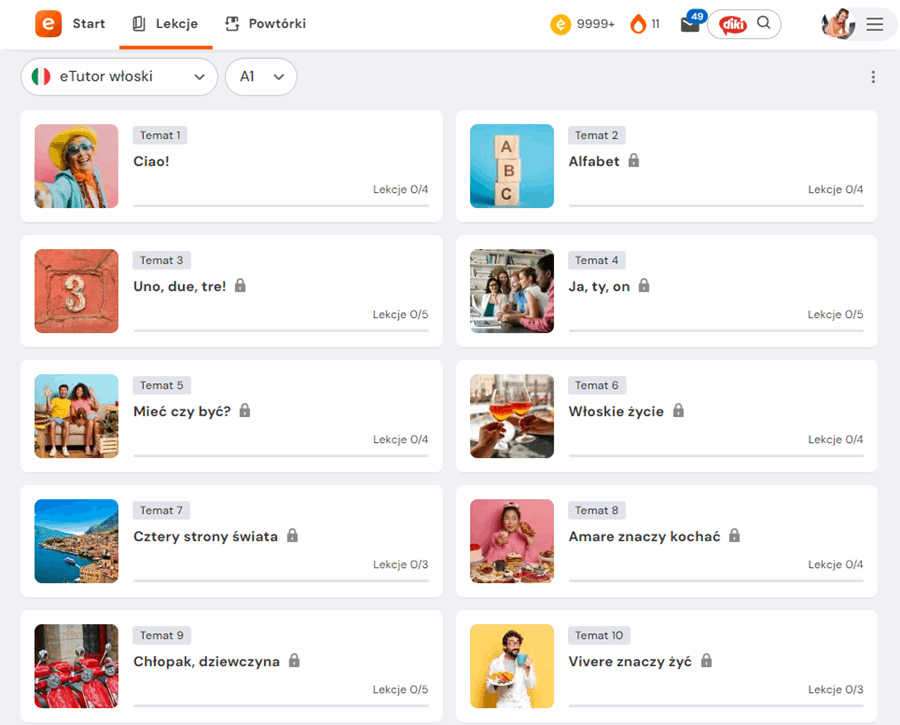This screenshot has height=725, width=900.
Task: Open the hamburger menu
Action: [875, 25]
